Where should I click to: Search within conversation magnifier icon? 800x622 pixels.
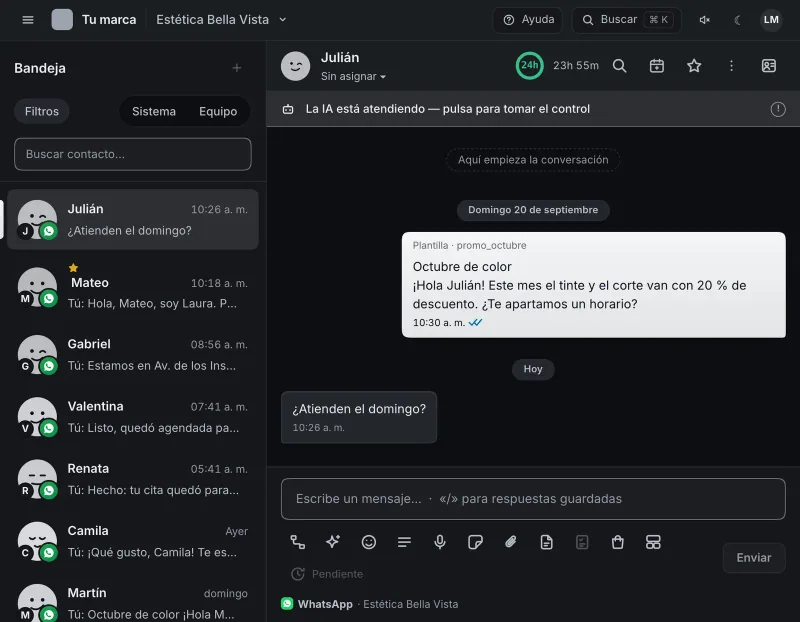[x=619, y=66]
